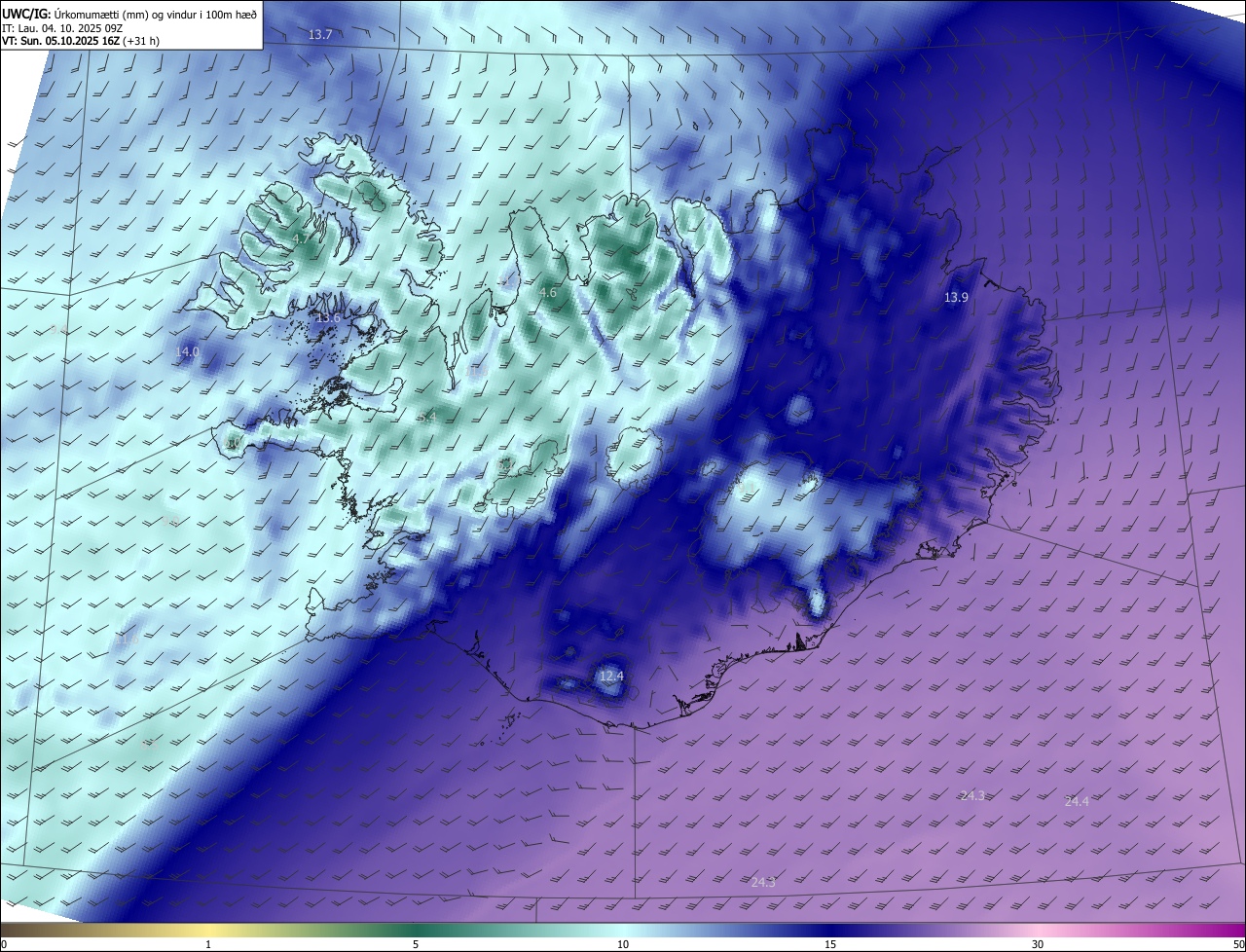The height and width of the screenshot is (952, 1246).
Task: Click the color scale label 50
Action: pyautogui.click(x=1238, y=944)
